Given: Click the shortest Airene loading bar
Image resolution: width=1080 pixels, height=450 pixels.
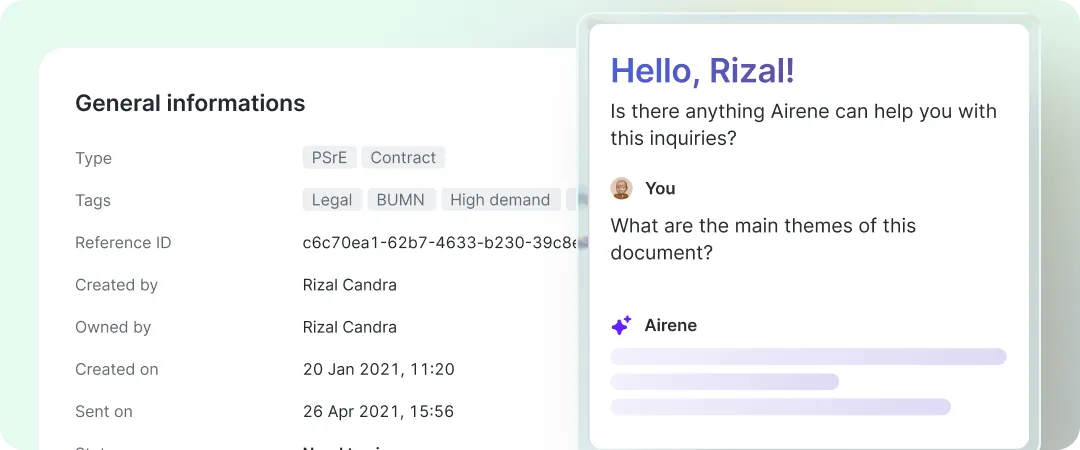Looking at the screenshot, I should point(725,382).
